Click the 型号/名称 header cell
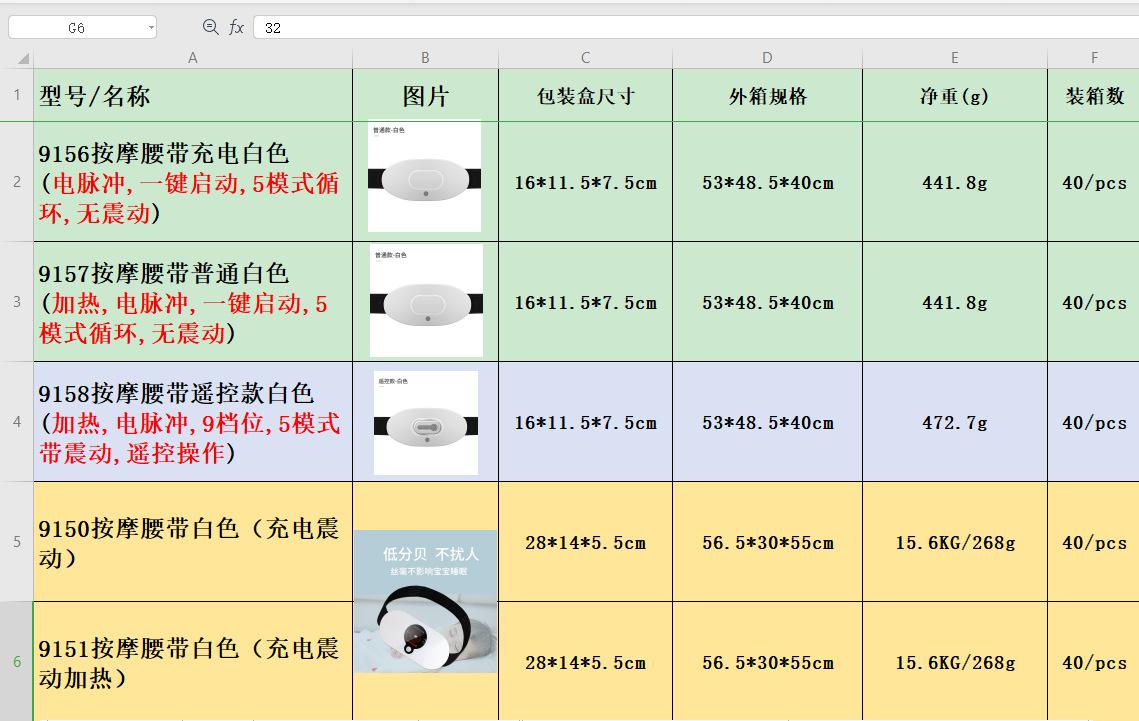The height and width of the screenshot is (721, 1139). pyautogui.click(x=192, y=95)
